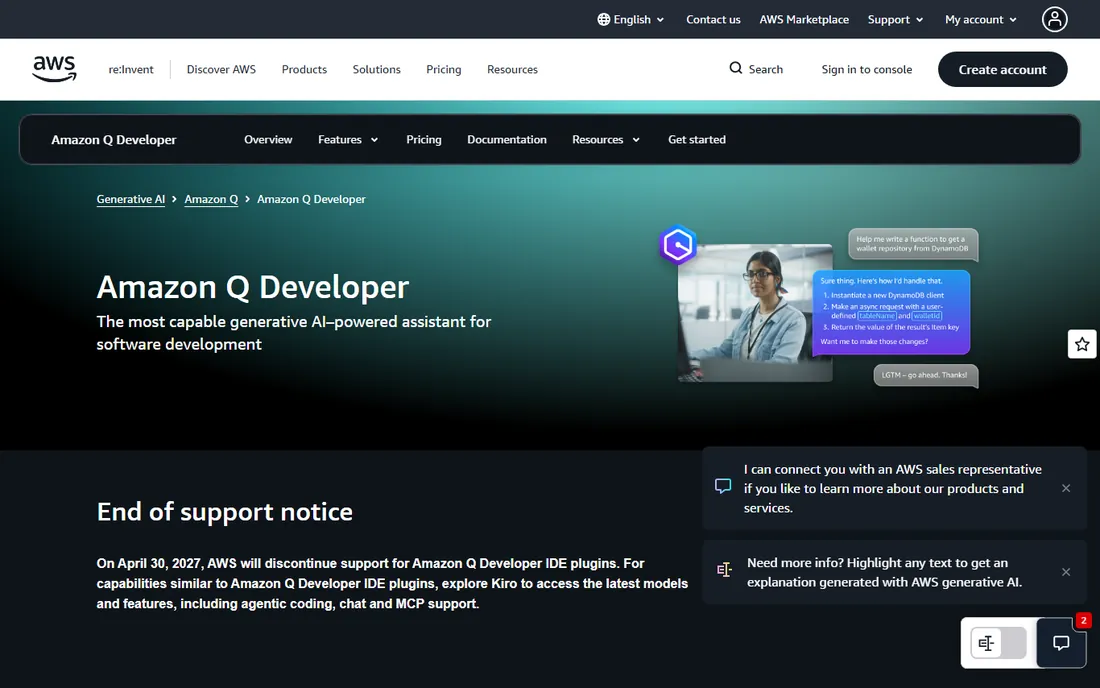The image size is (1100, 688).
Task: Expand the Resources dropdown in Amazon Q Developer bar
Action: pyautogui.click(x=606, y=140)
